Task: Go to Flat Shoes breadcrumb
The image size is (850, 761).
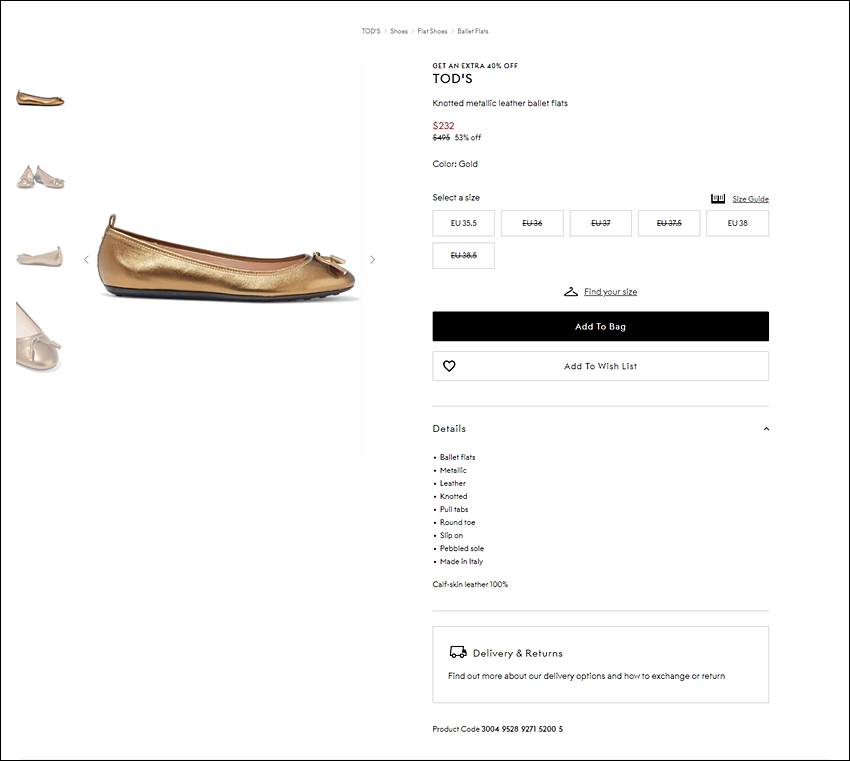Action: pos(432,31)
